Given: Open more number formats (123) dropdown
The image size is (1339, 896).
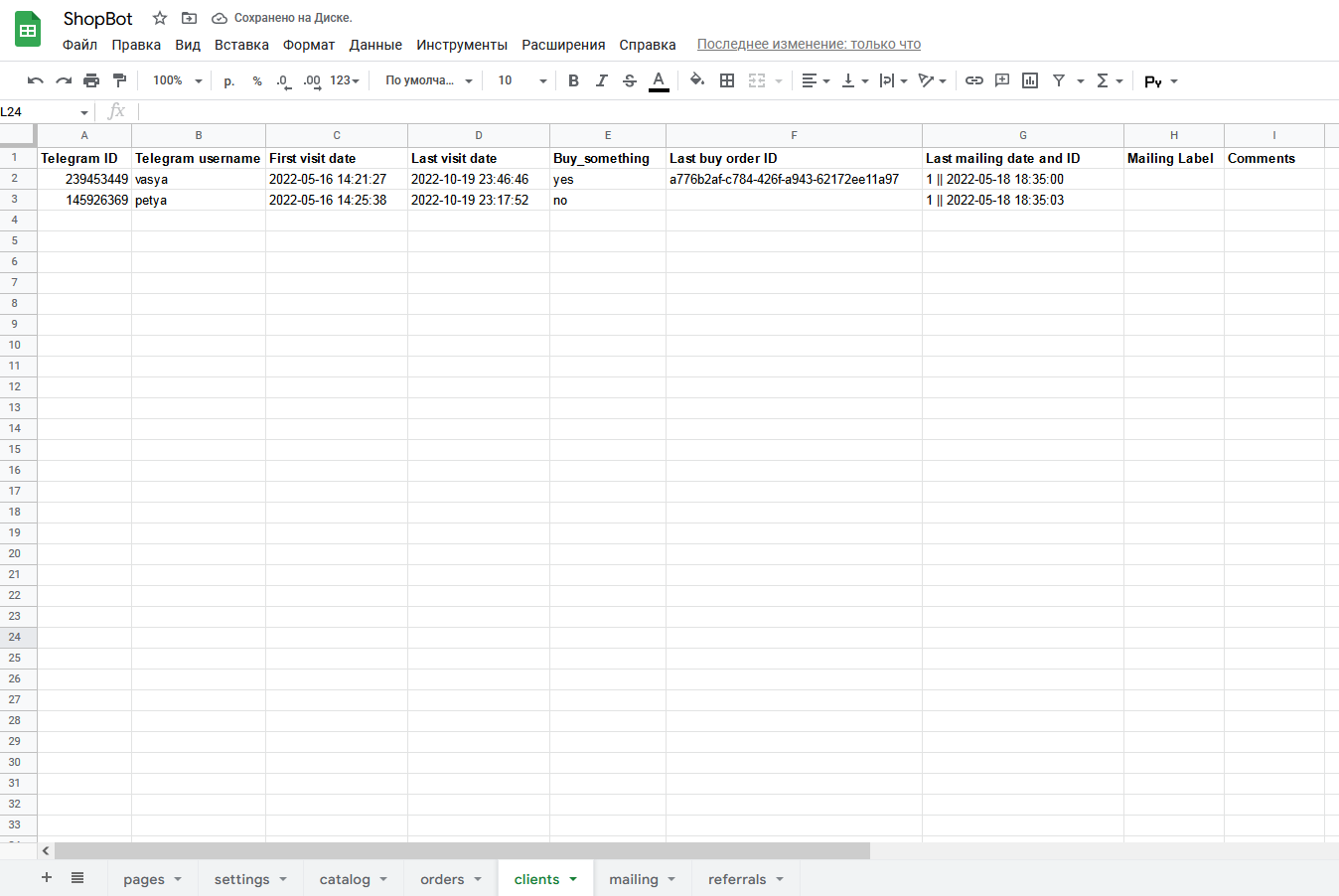Looking at the screenshot, I should (345, 80).
